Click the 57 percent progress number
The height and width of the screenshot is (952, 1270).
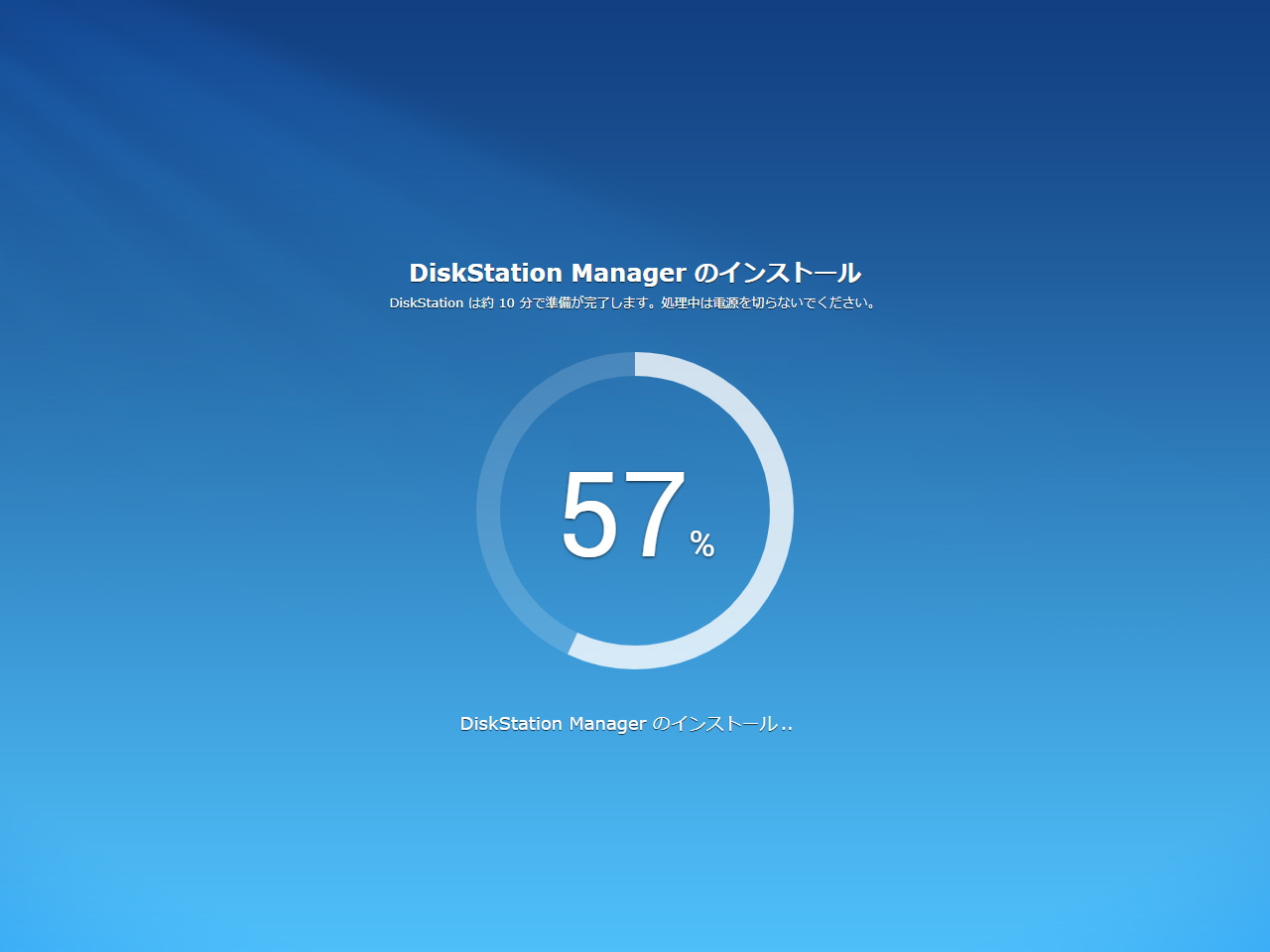pos(623,515)
